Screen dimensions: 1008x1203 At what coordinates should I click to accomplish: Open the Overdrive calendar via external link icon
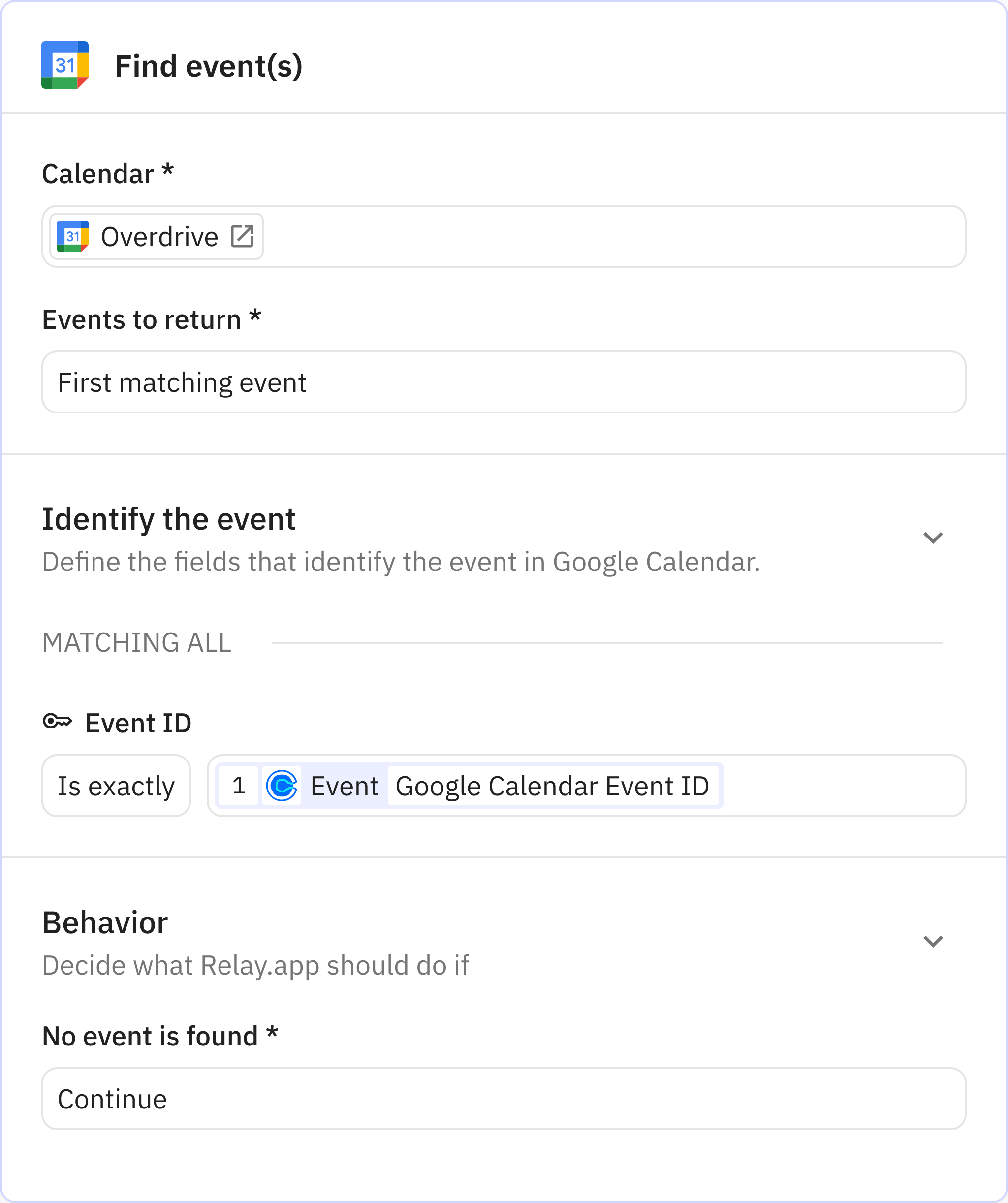(242, 235)
